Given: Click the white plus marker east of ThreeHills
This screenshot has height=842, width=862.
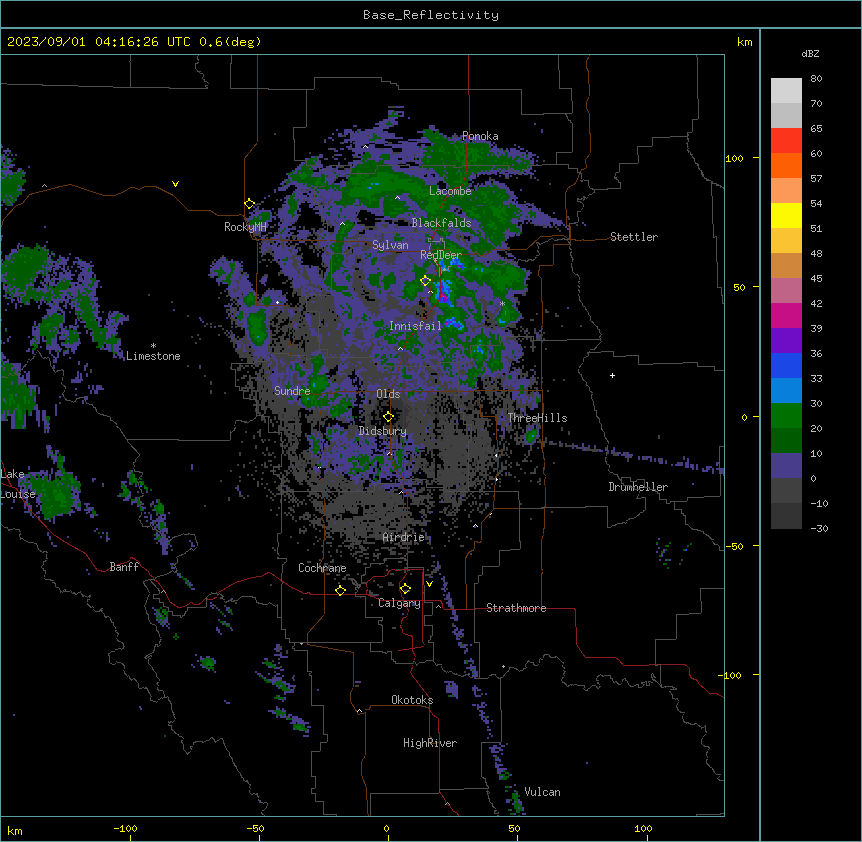Looking at the screenshot, I should [x=612, y=375].
